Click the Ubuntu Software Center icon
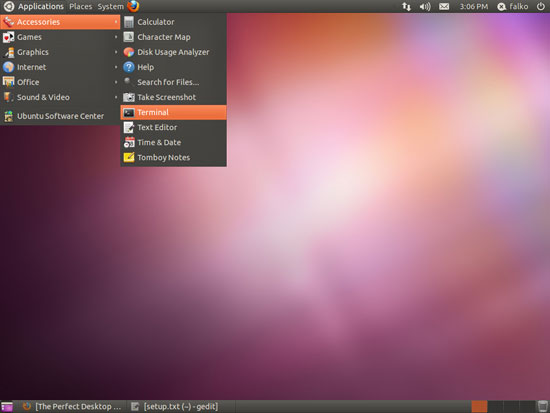550x413 pixels. tap(8, 116)
